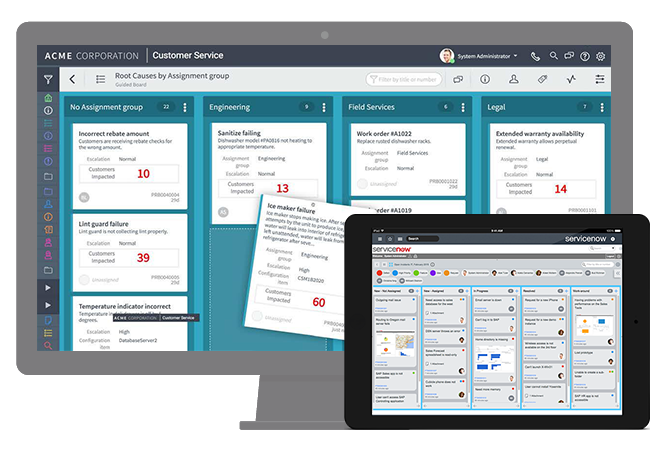Image resolution: width=650 pixels, height=450 pixels.
Task: Click the System Administrator avatar photo
Action: [x=447, y=56]
